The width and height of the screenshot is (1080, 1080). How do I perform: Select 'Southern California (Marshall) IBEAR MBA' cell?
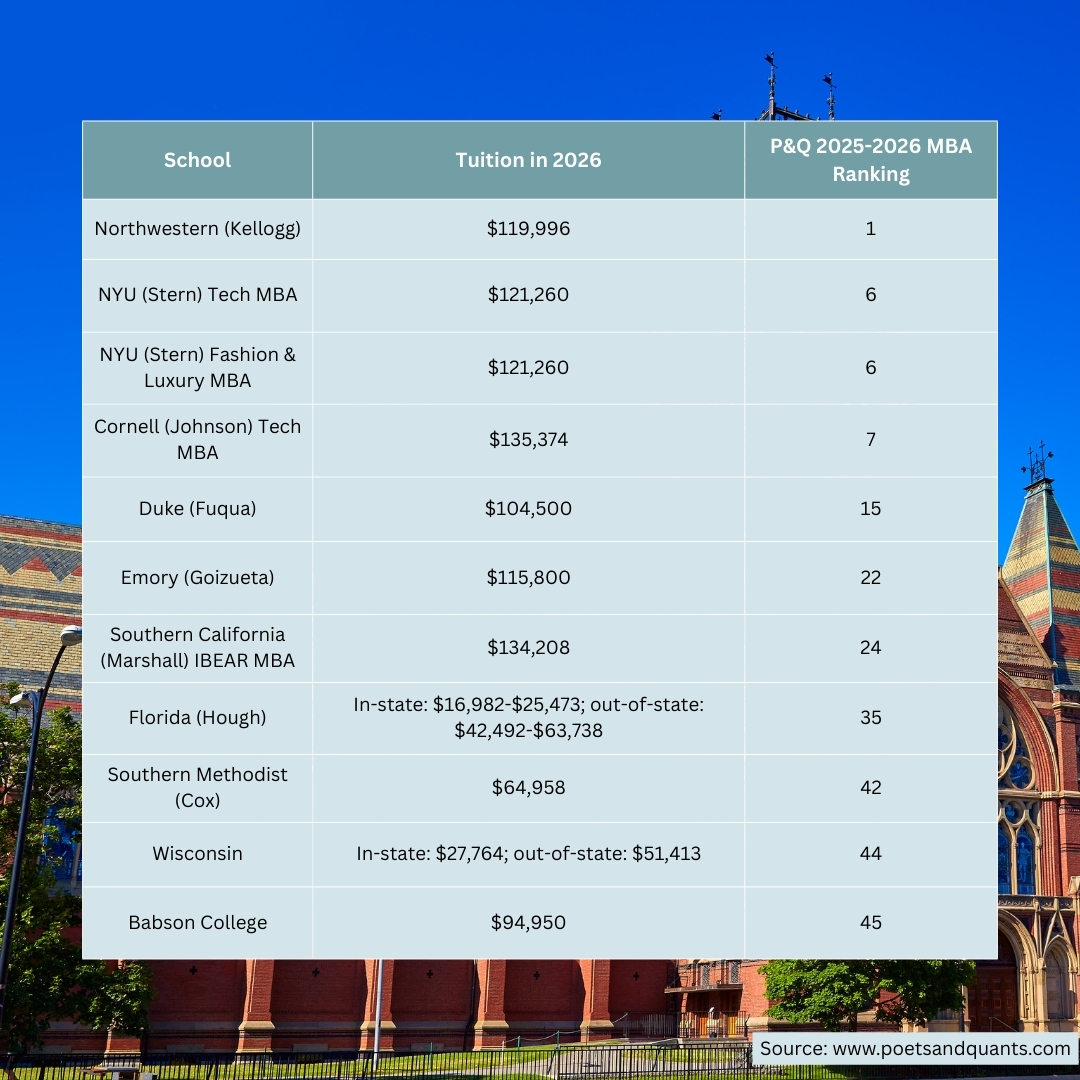coord(197,647)
